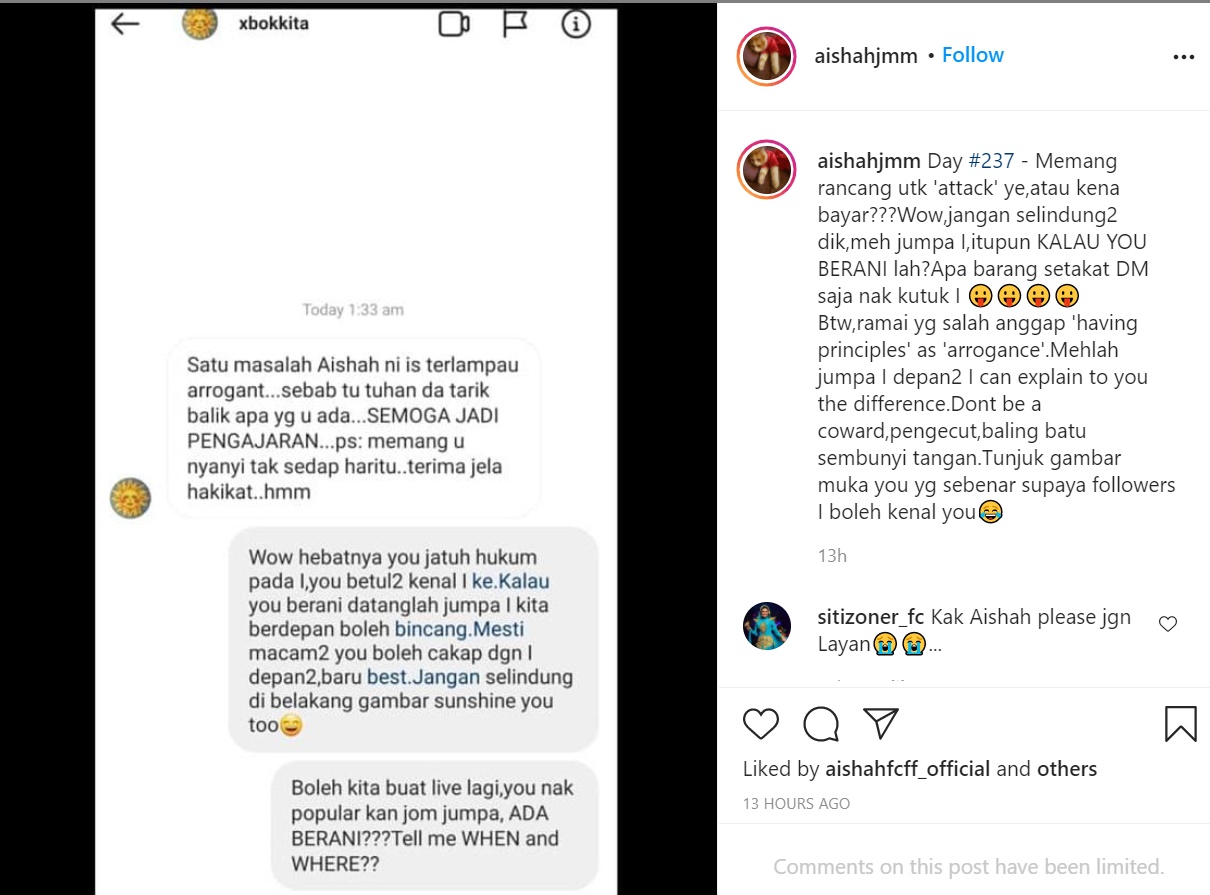1210x895 pixels.
Task: View the others who liked the post
Action: [x=1067, y=769]
